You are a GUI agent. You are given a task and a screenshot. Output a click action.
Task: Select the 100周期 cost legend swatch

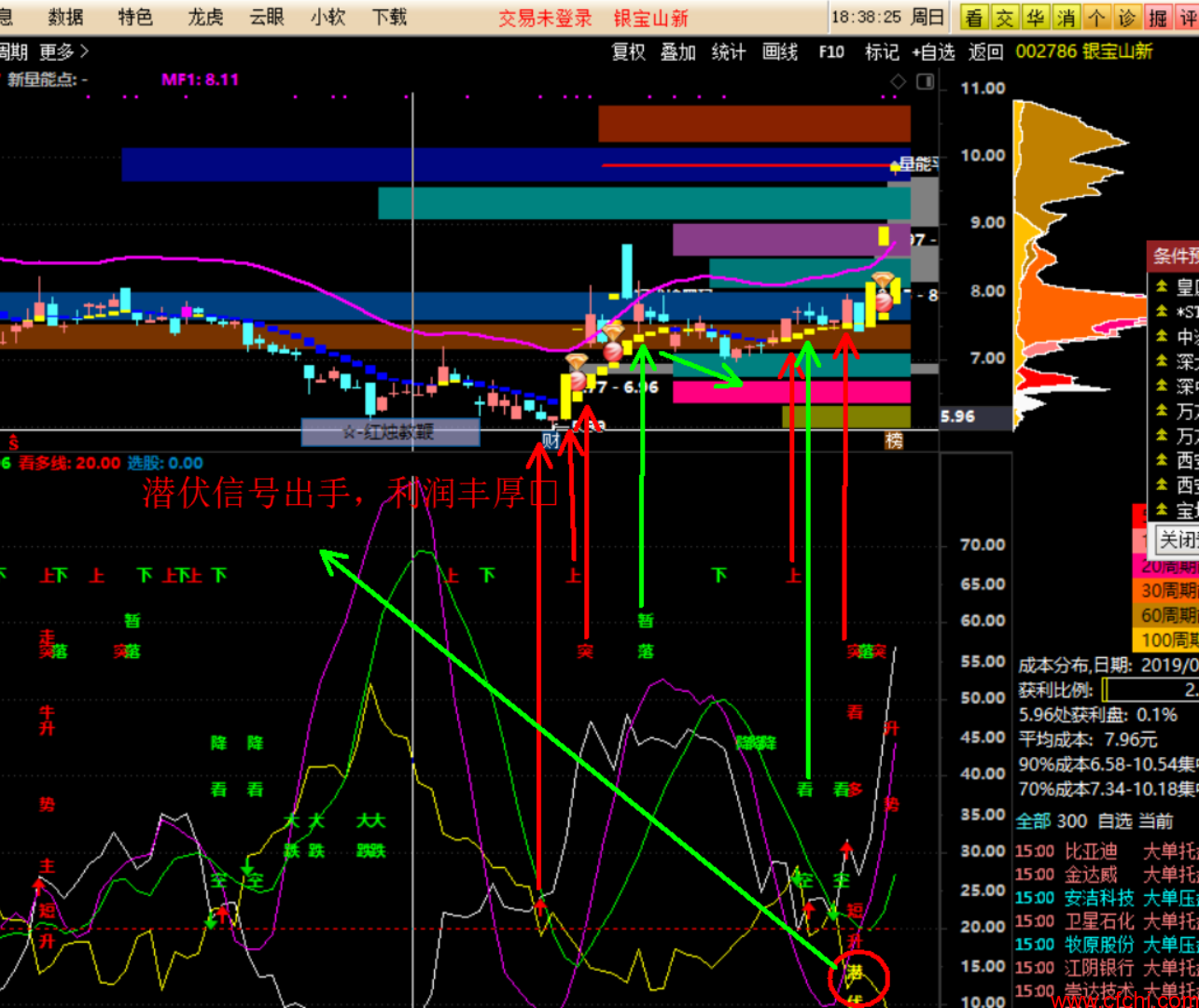pyautogui.click(x=1165, y=639)
